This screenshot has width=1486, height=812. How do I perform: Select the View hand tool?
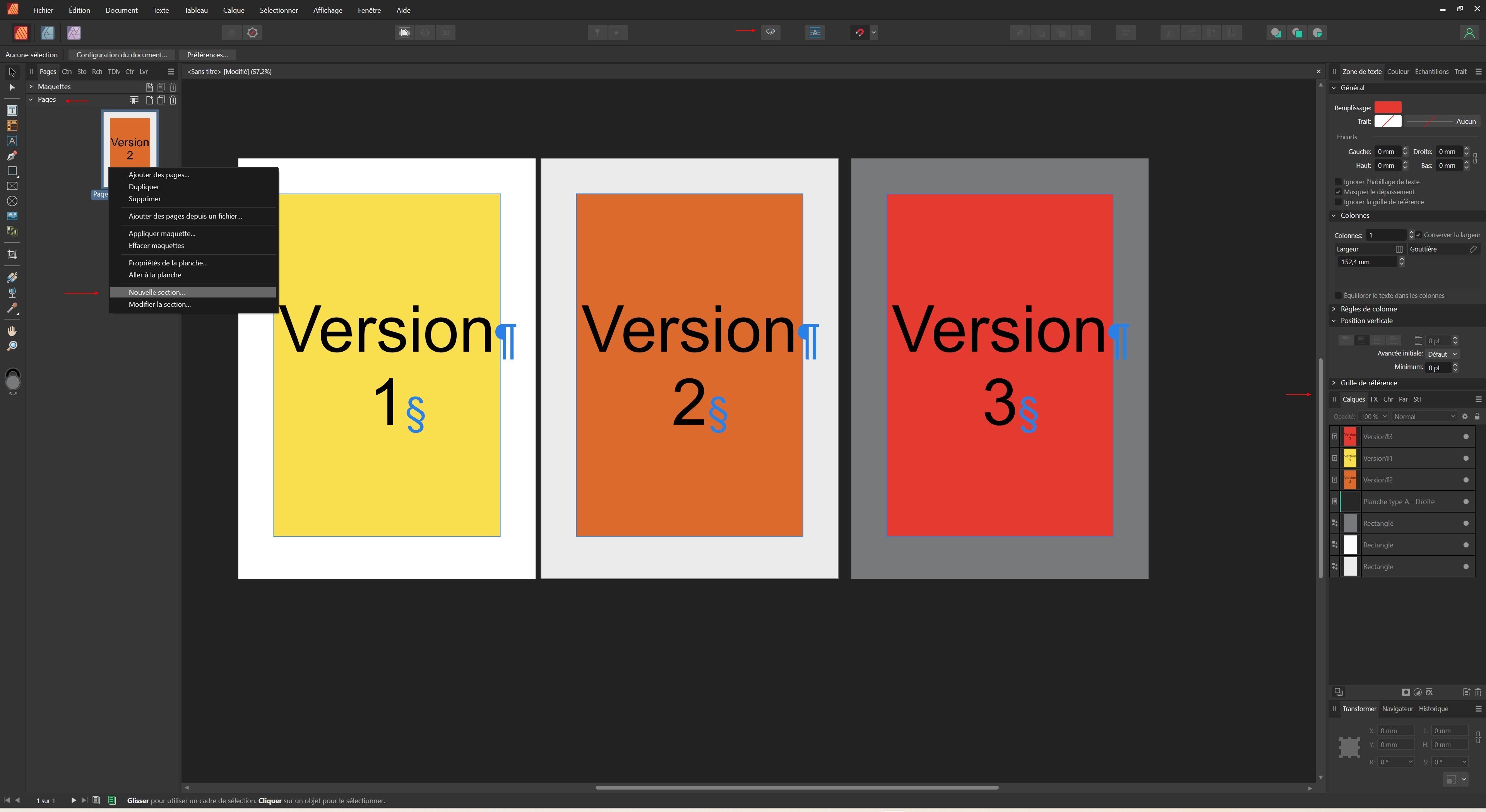[12, 331]
